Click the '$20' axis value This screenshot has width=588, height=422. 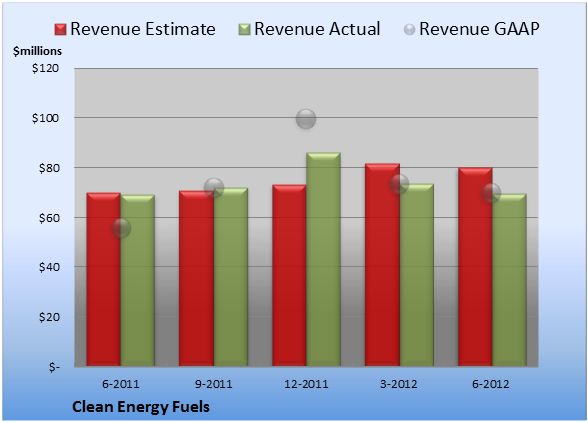(49, 317)
